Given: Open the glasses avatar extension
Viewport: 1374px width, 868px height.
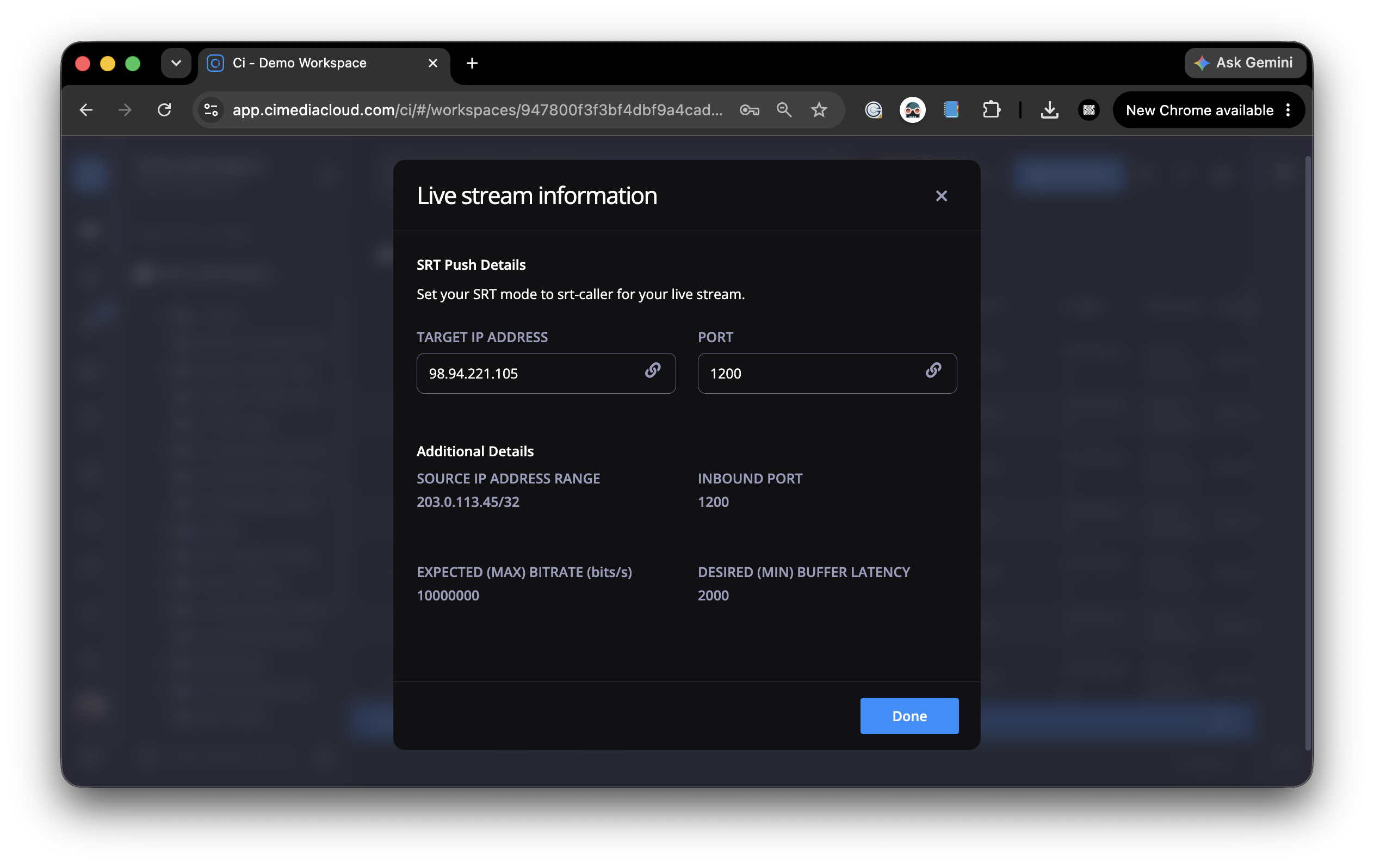Looking at the screenshot, I should coord(912,109).
